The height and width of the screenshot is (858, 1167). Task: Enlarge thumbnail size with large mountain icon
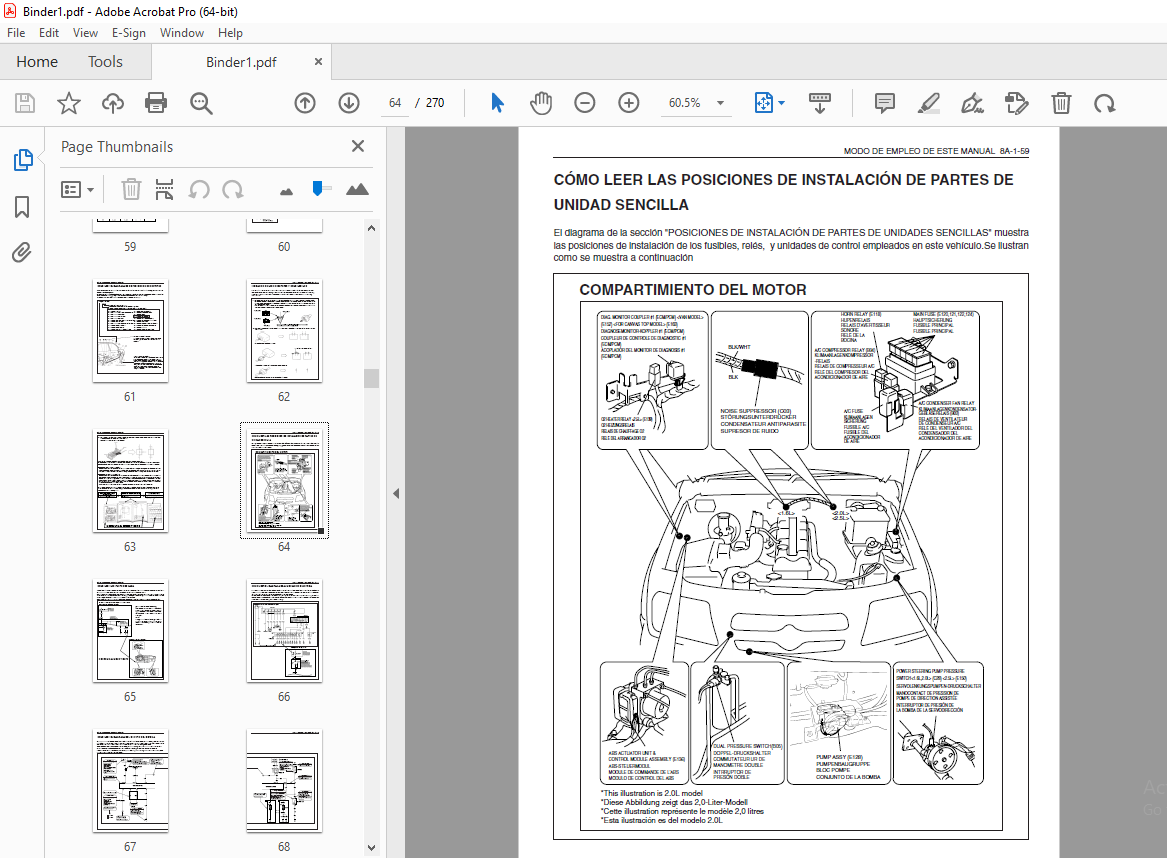coord(357,189)
